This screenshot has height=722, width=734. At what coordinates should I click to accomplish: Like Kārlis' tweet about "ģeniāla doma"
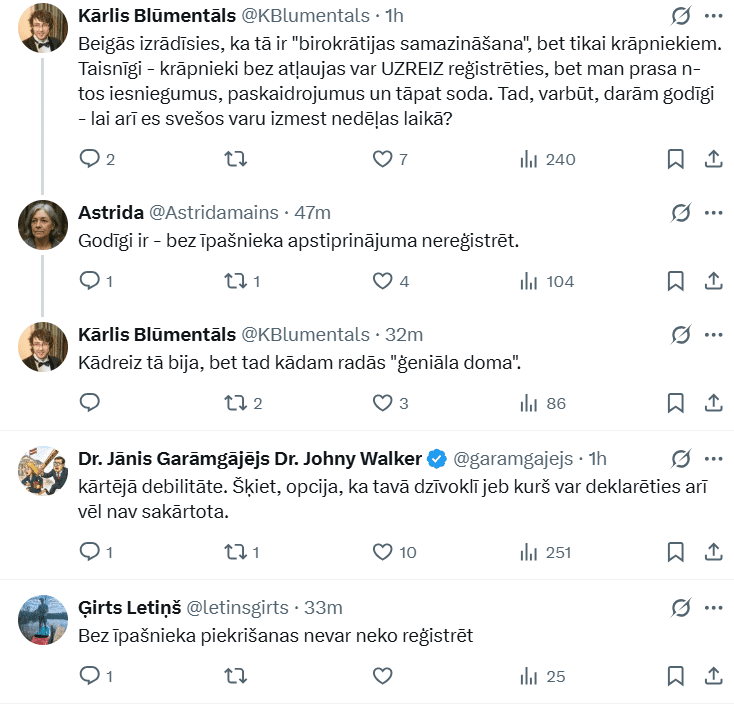click(x=382, y=403)
